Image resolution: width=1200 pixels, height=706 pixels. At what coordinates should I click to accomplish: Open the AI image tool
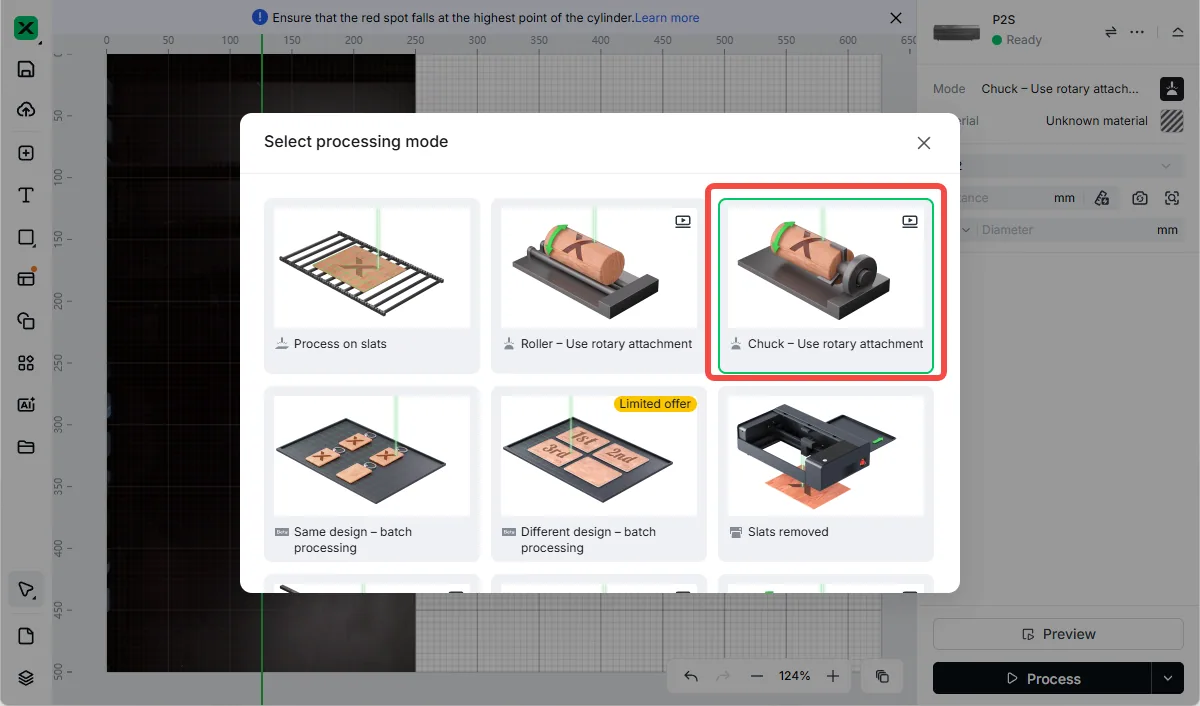(26, 405)
